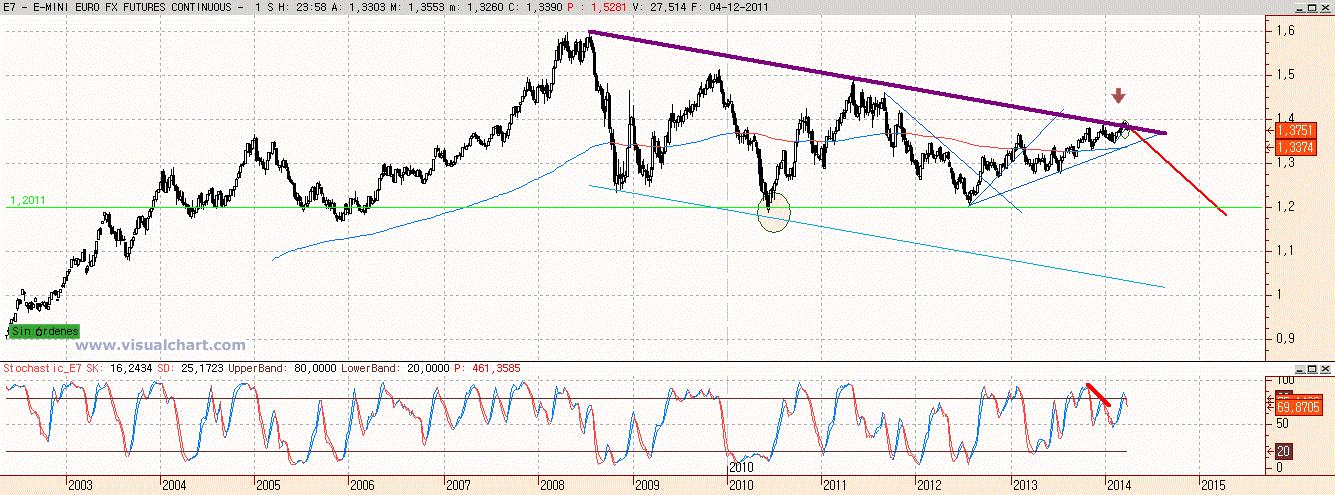Select the thick purple descending trendline
Viewport: 1335px width, 495px height.
850,78
